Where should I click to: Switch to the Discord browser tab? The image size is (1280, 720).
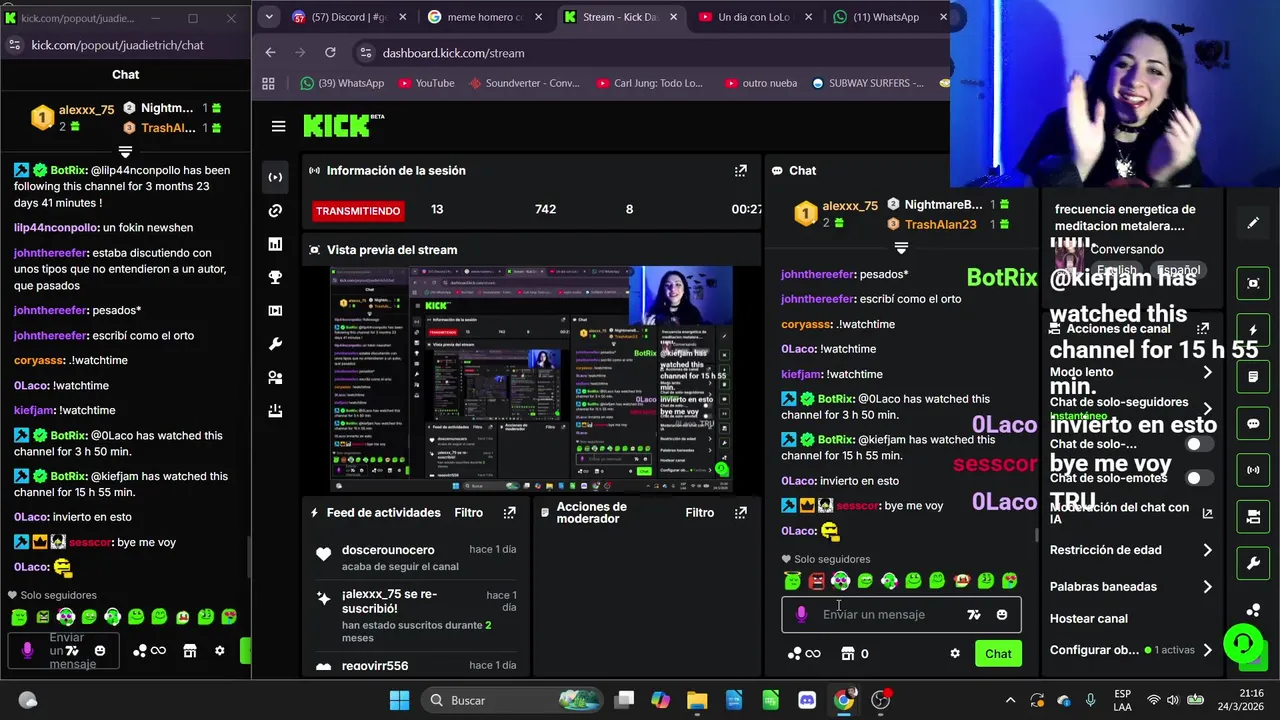[x=348, y=17]
